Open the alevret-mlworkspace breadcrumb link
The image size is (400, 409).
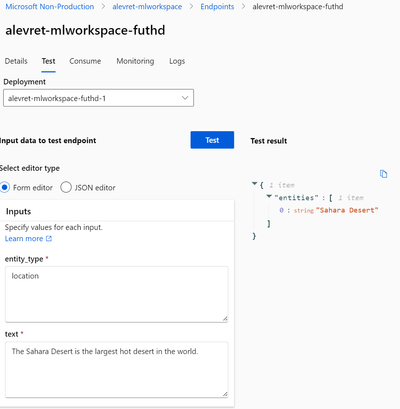pyautogui.click(x=147, y=7)
